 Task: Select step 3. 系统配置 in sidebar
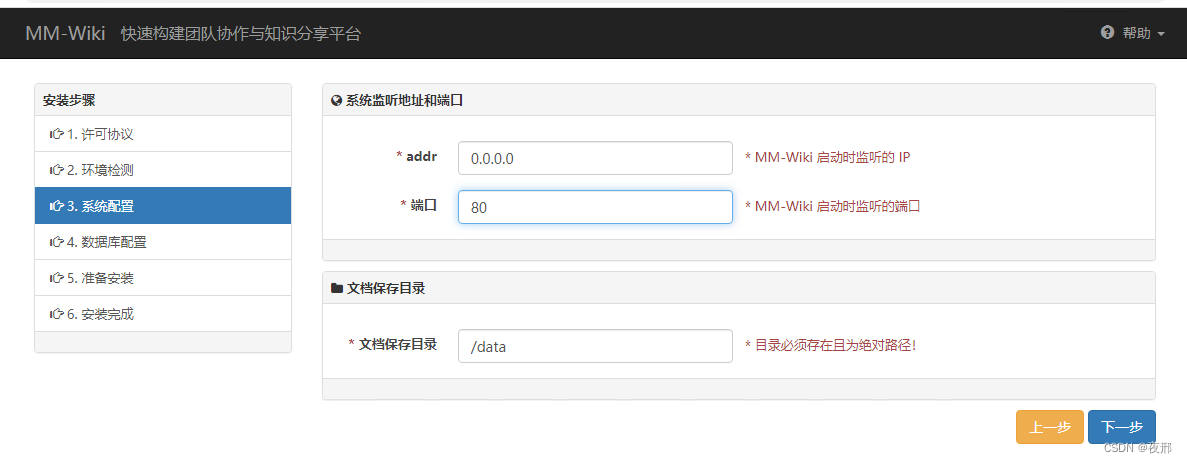163,206
